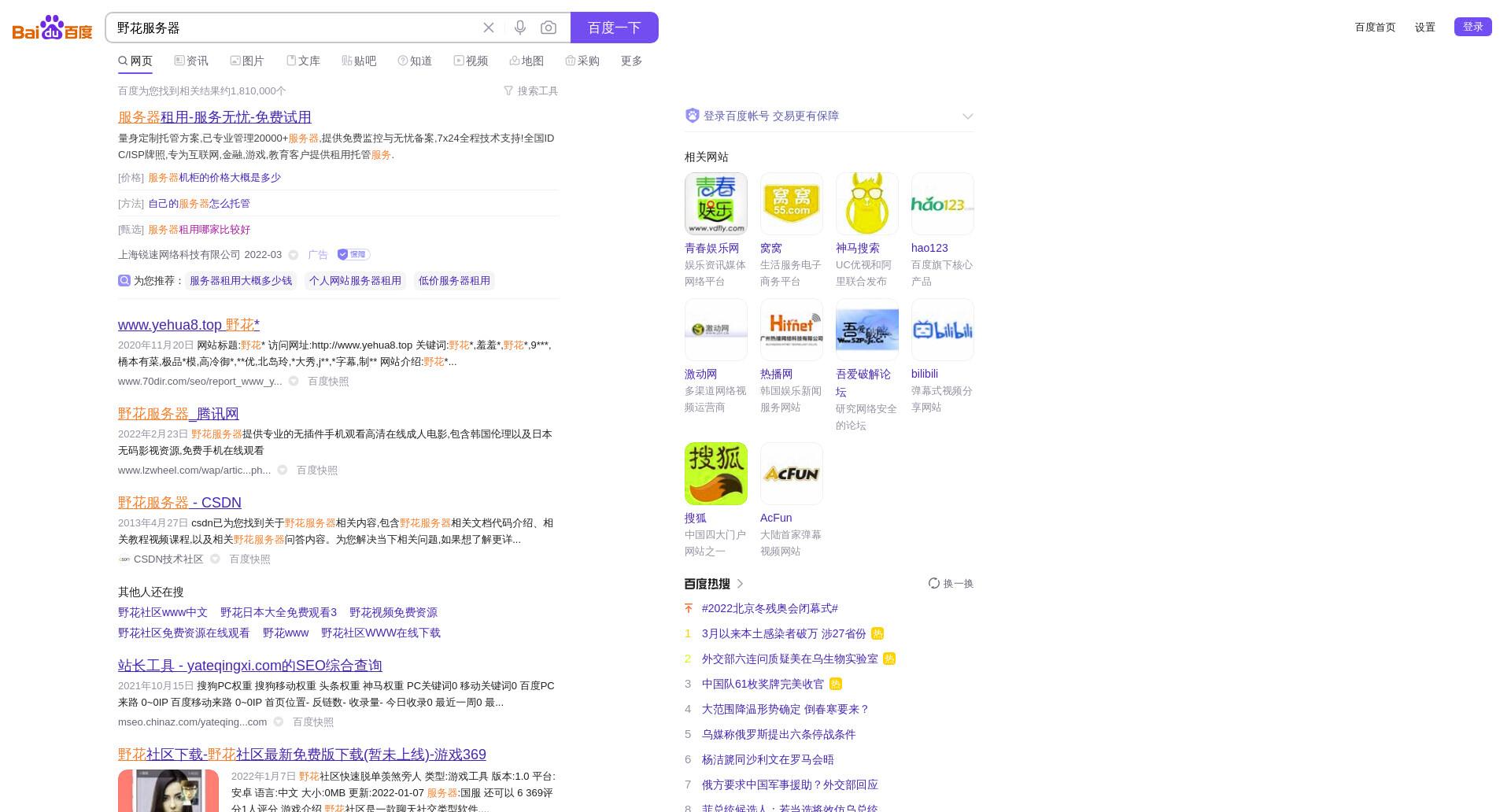Open 野花服务器 - CSDN result

179,503
